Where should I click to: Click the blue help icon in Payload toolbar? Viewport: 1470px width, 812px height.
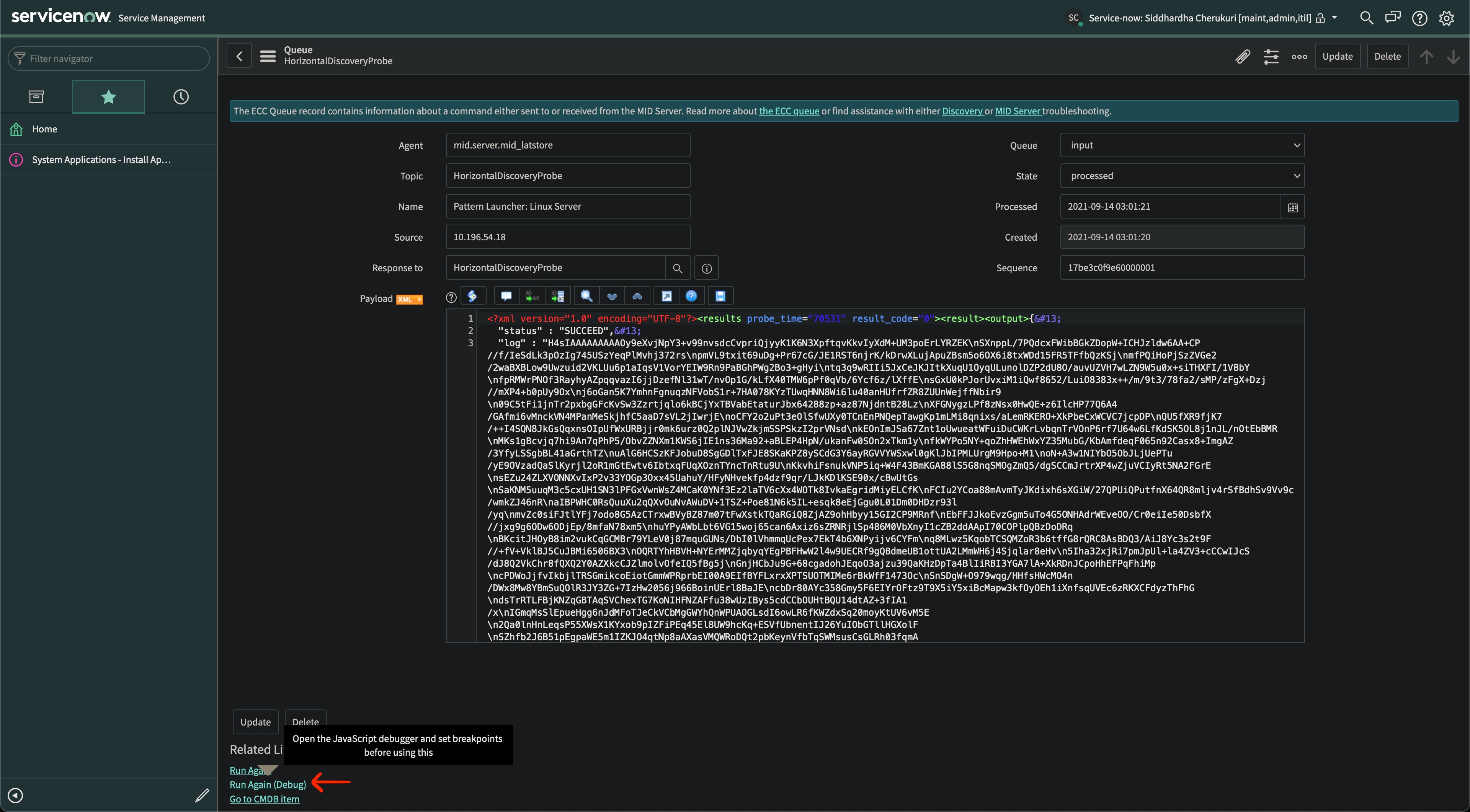coord(691,296)
